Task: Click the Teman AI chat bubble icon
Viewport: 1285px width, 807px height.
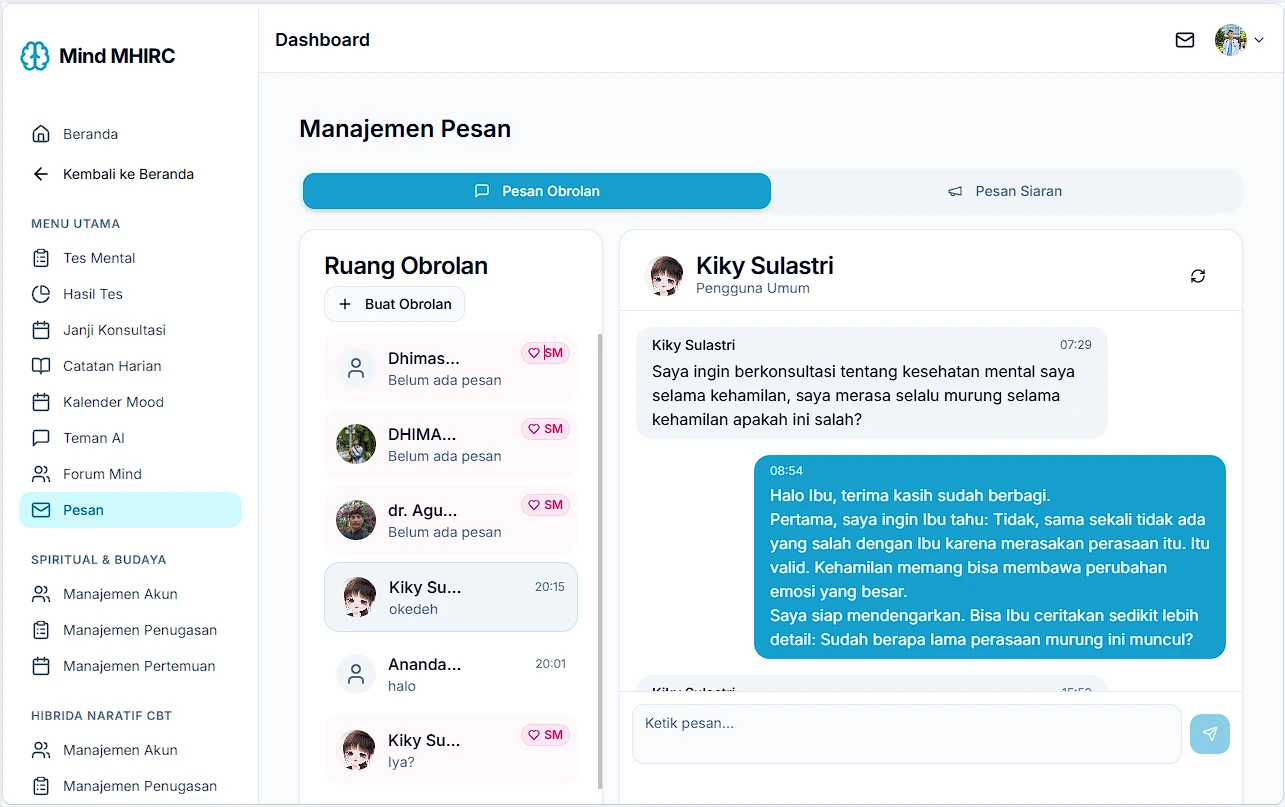Action: click(x=41, y=438)
